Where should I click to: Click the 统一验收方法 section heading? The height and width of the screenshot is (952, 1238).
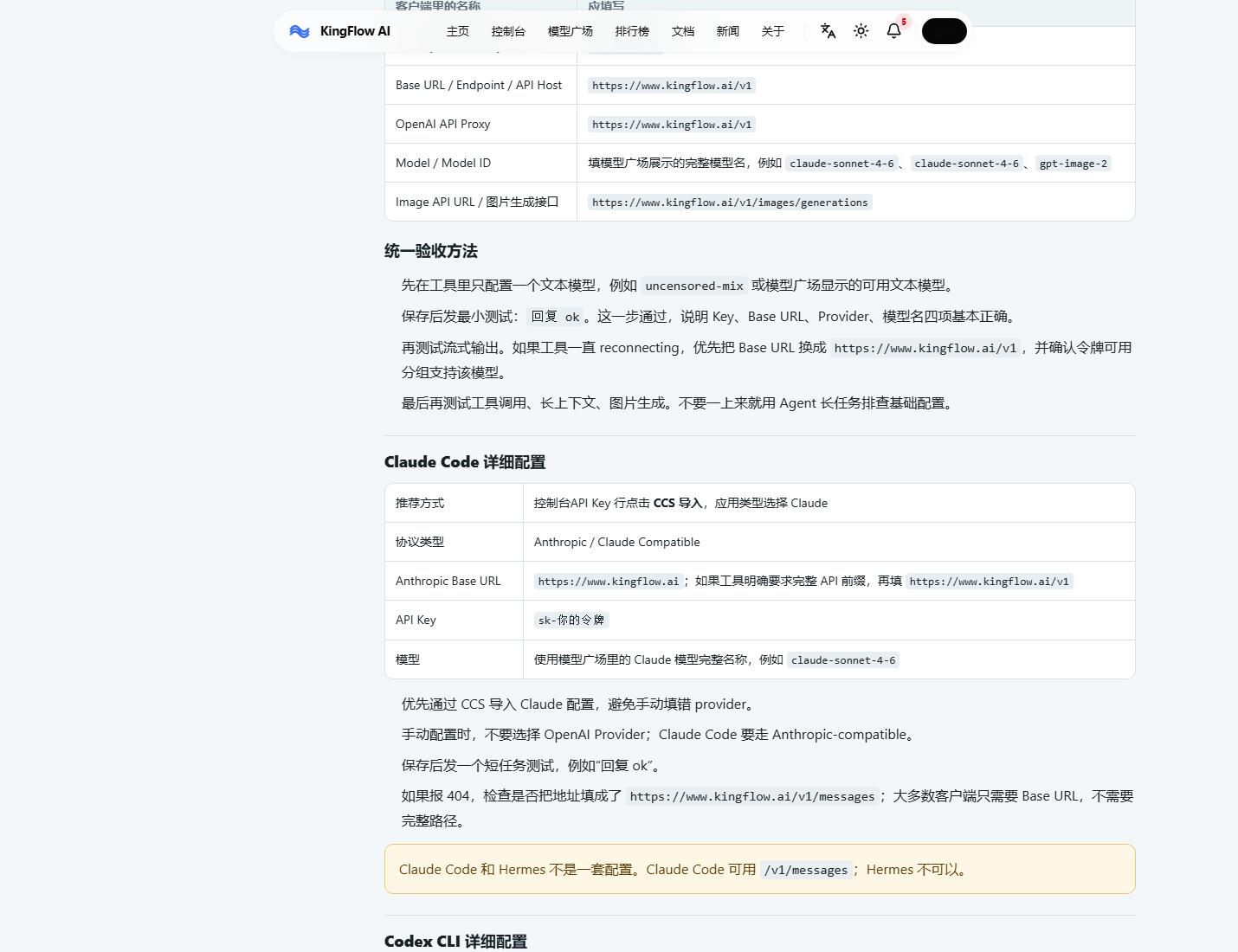click(x=431, y=251)
